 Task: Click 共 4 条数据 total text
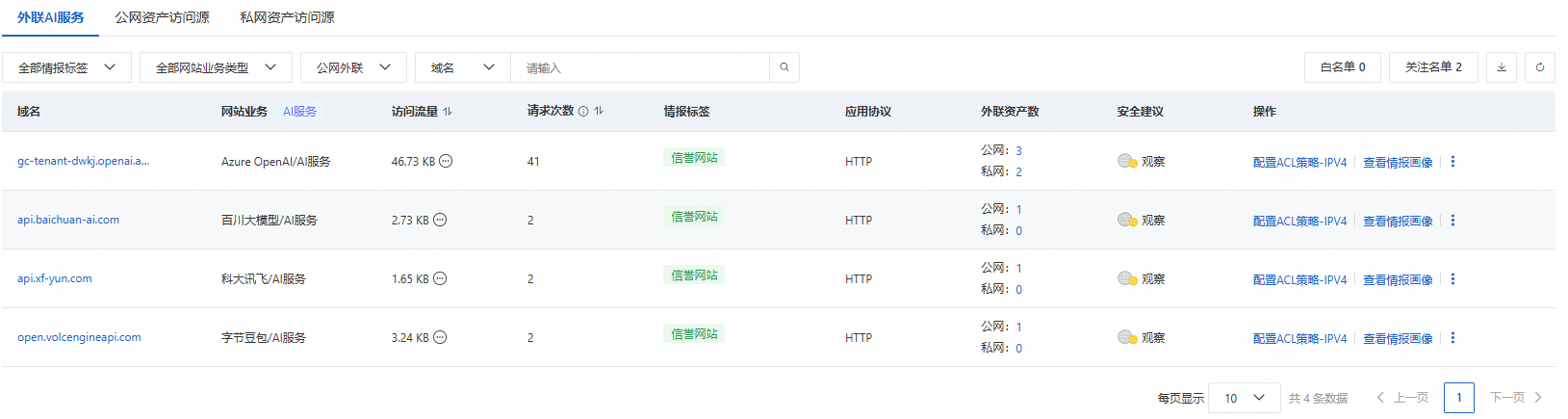pos(1318,398)
